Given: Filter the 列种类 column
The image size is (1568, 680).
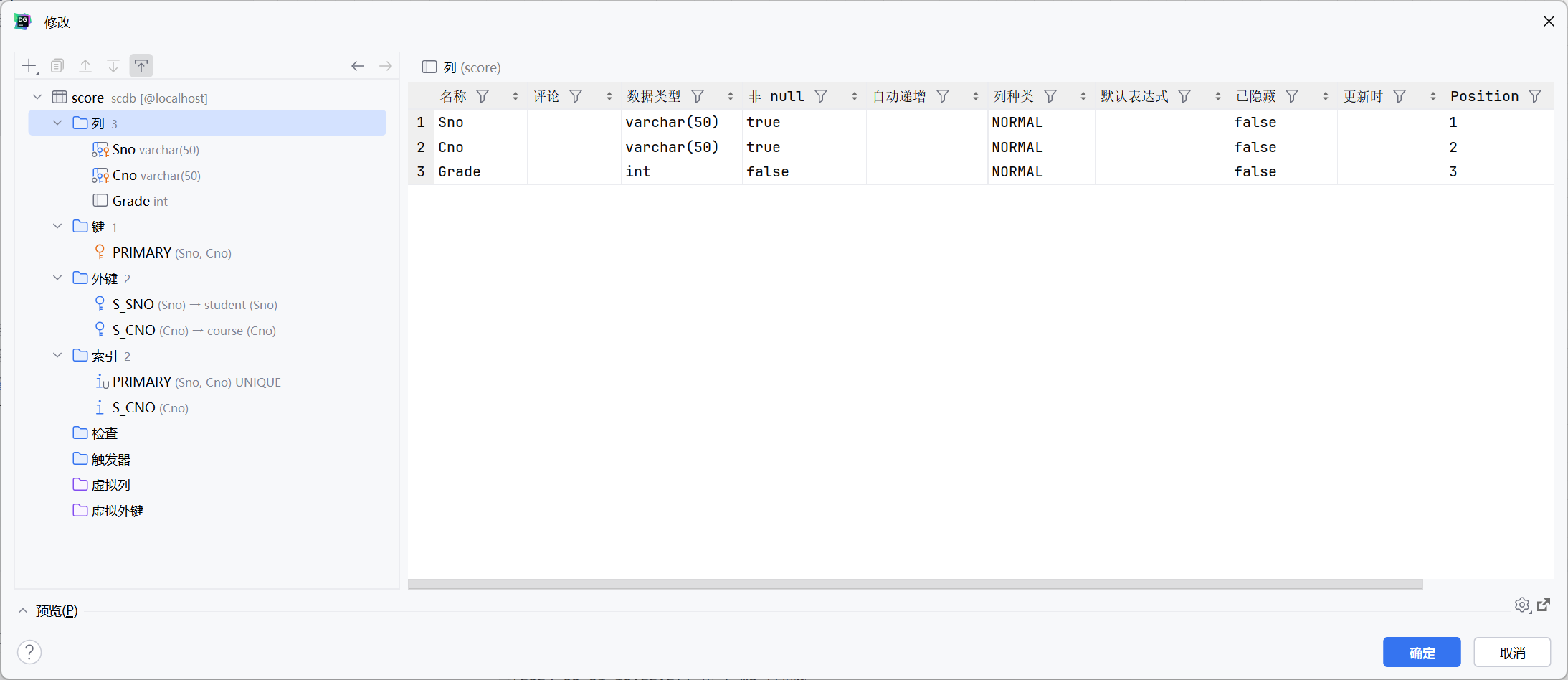Looking at the screenshot, I should click(x=1051, y=96).
